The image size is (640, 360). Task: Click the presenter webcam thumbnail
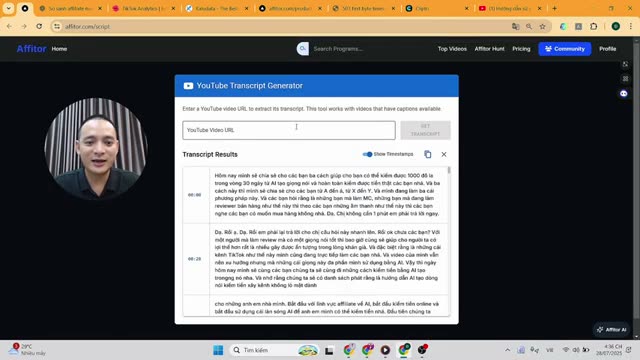tap(96, 149)
